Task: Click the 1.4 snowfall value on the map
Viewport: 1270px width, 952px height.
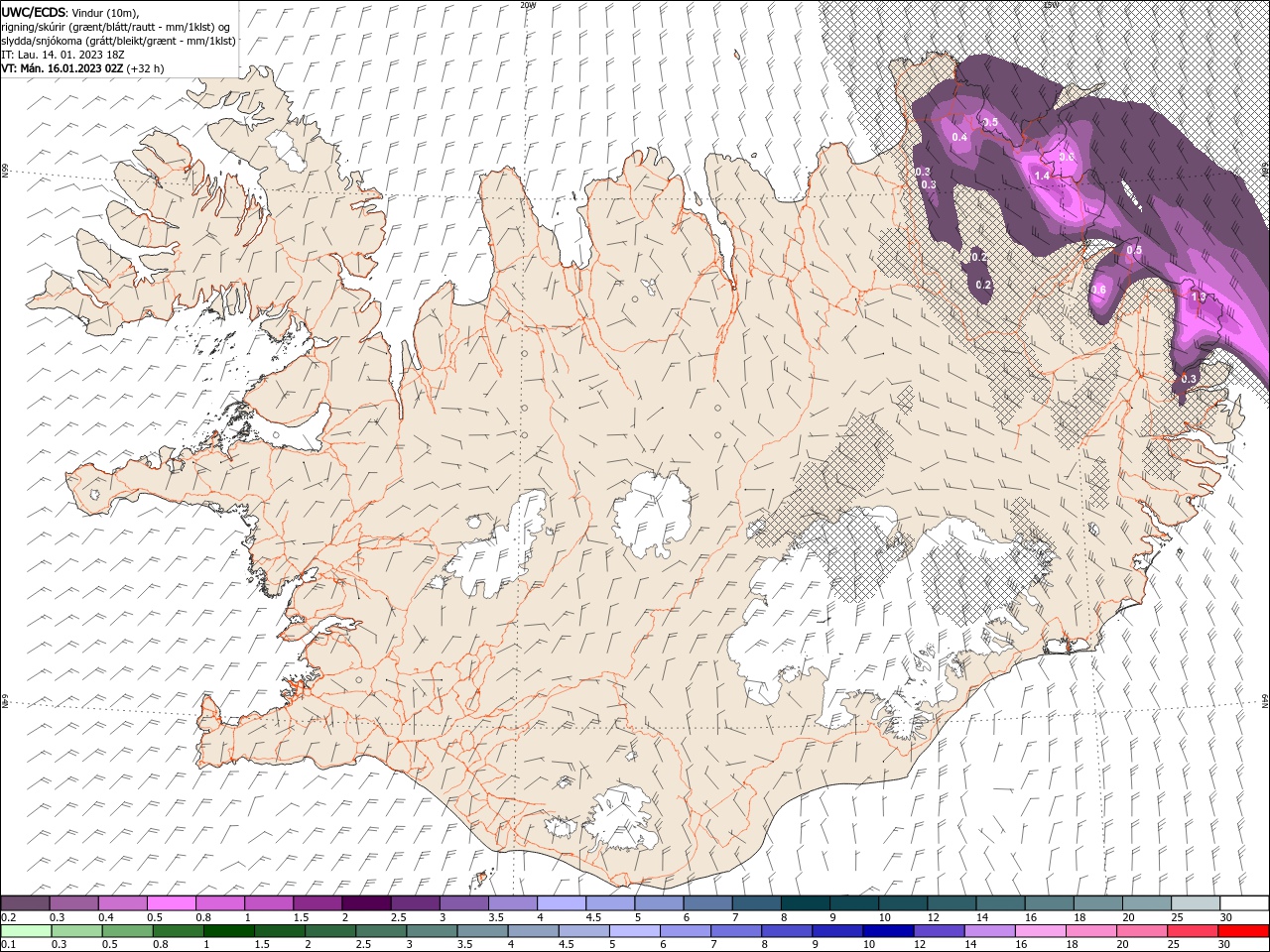Action: click(x=1042, y=176)
